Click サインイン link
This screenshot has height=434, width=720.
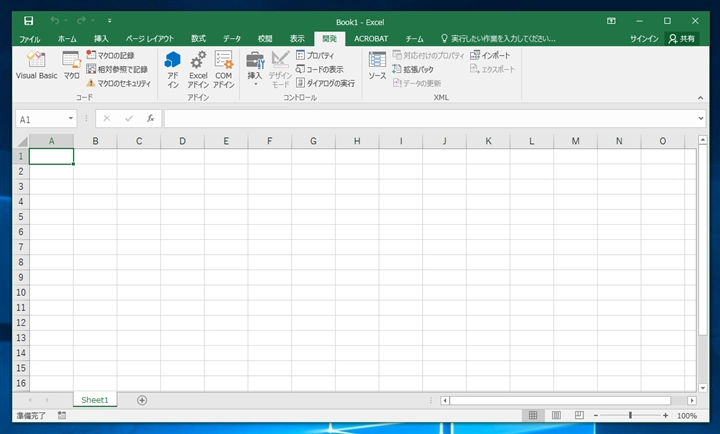click(644, 39)
